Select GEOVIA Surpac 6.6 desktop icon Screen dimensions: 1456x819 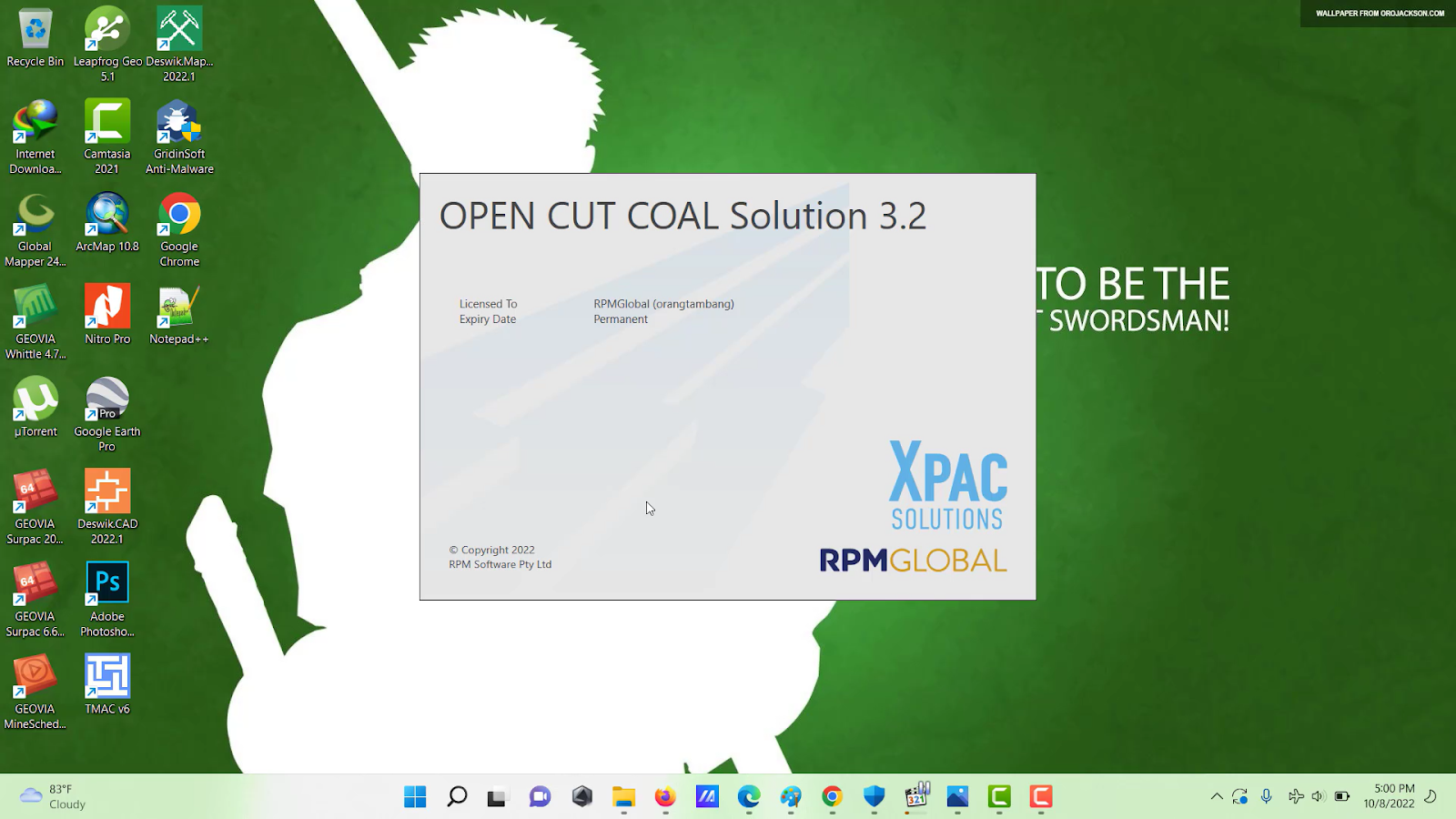click(x=35, y=600)
